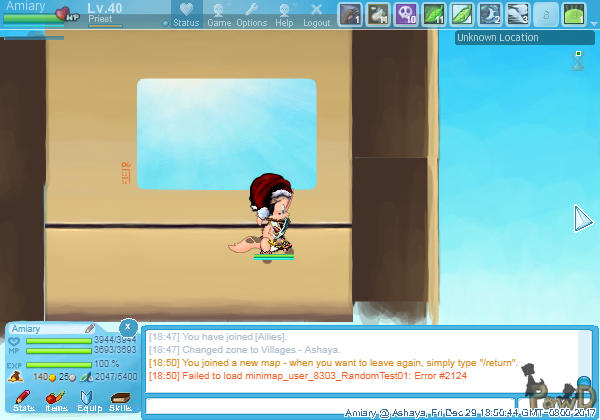Click the pencil edit icon beside Amiary
Screen dimensions: 600x420
[x=90, y=328]
